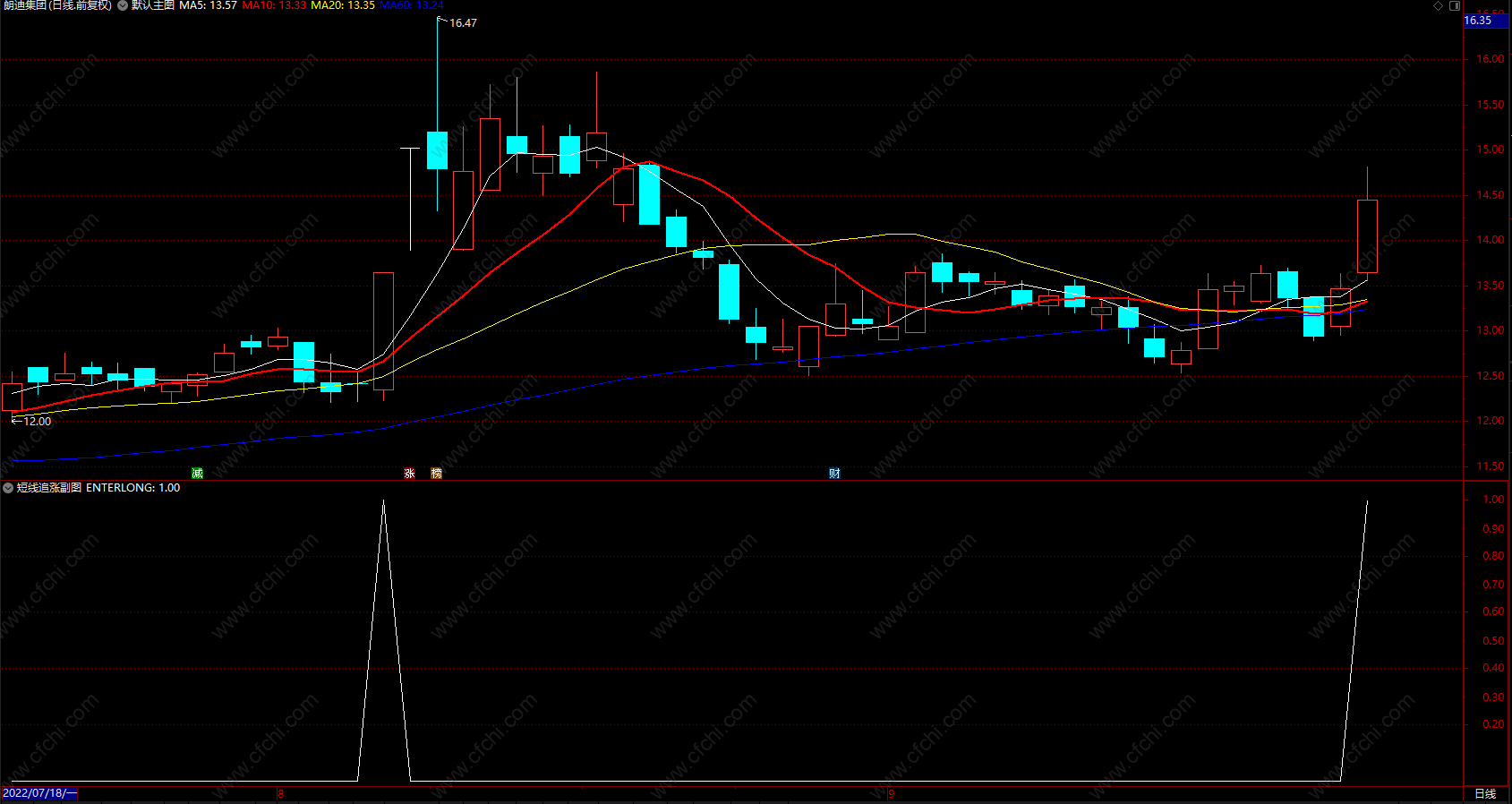
Task: Click the 14.00 axis price label
Action: 1491,240
